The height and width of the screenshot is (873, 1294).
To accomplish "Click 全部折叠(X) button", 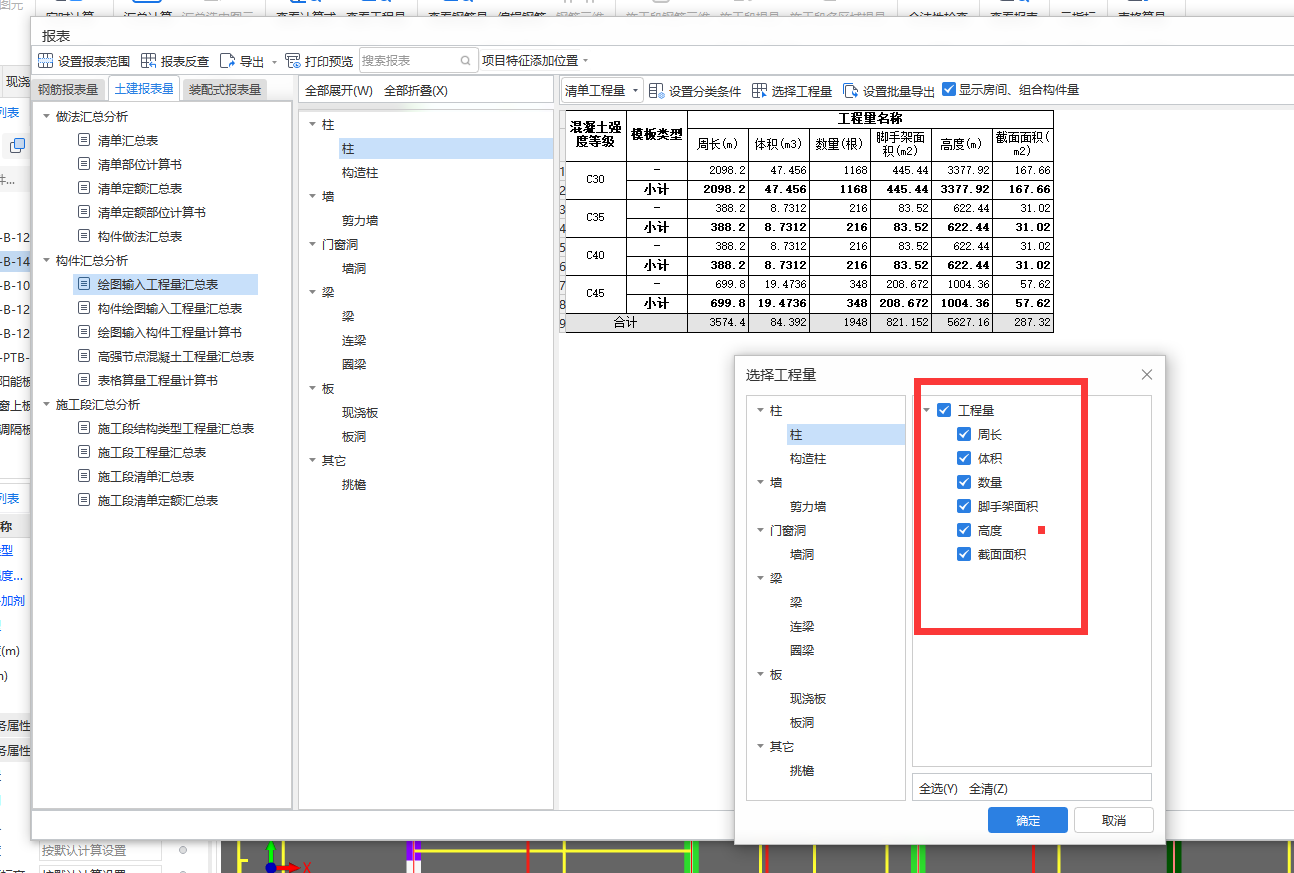I will pyautogui.click(x=416, y=90).
